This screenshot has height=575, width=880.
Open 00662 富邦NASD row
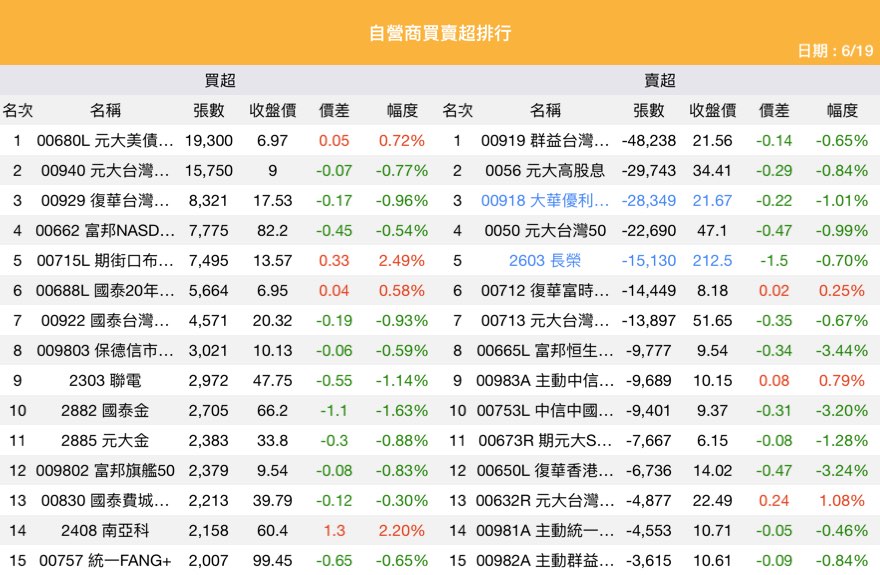[105, 231]
